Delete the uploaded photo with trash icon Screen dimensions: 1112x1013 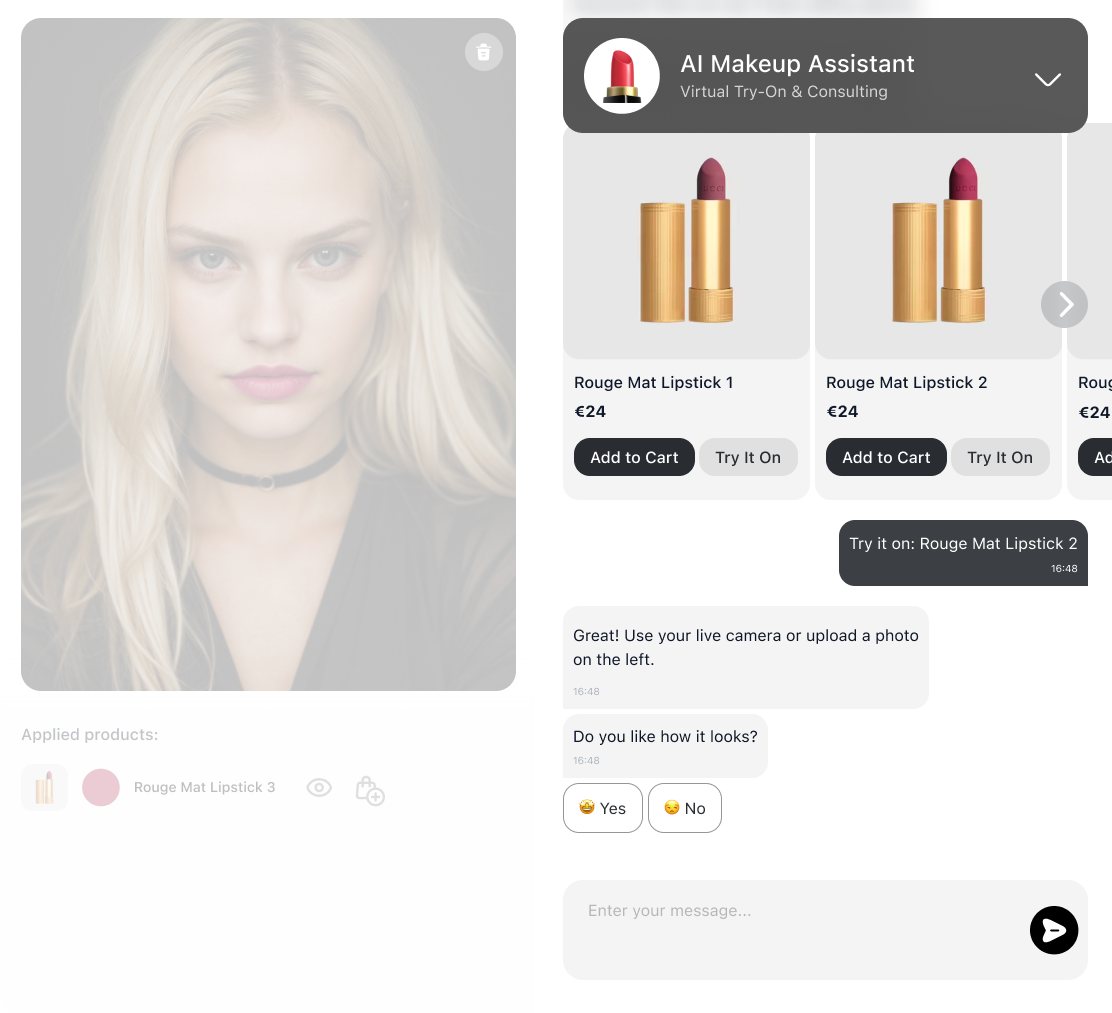click(484, 52)
